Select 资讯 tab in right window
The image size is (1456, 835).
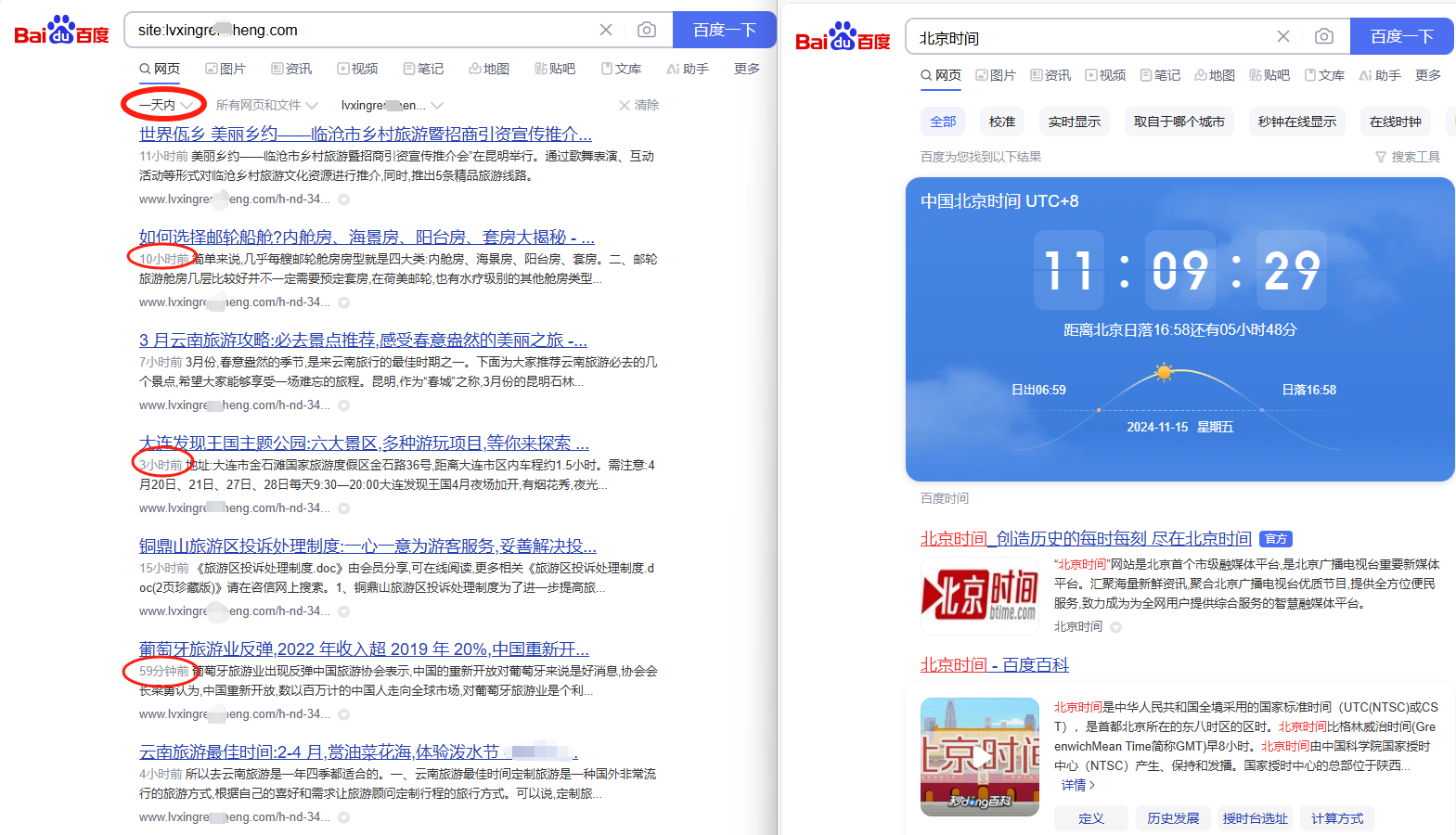(x=1050, y=75)
